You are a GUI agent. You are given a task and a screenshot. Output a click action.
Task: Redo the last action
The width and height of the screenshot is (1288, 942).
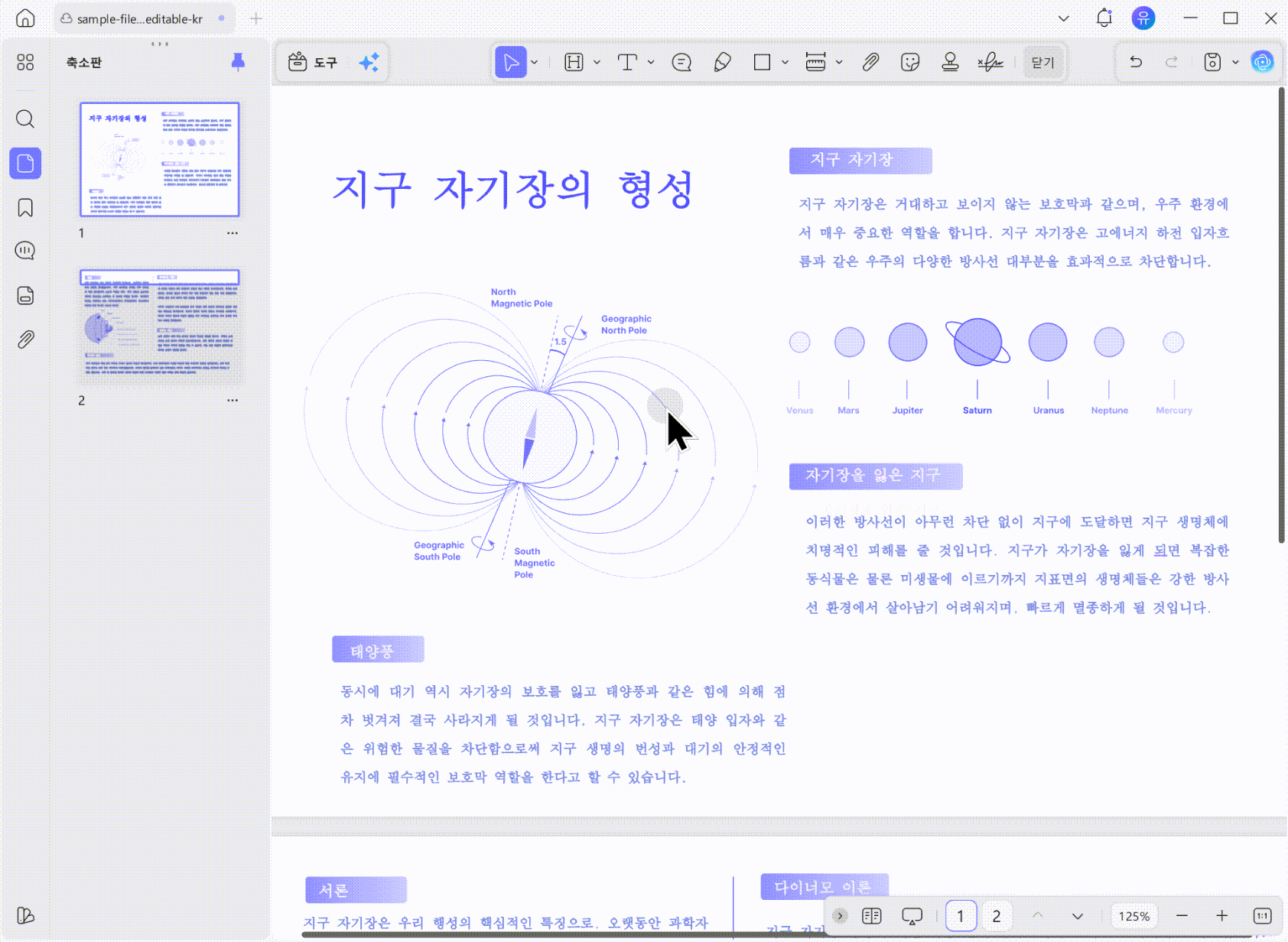pos(1172,62)
